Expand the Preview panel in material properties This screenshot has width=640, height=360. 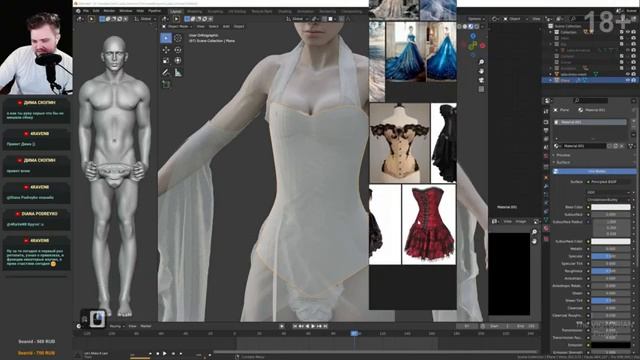562,155
